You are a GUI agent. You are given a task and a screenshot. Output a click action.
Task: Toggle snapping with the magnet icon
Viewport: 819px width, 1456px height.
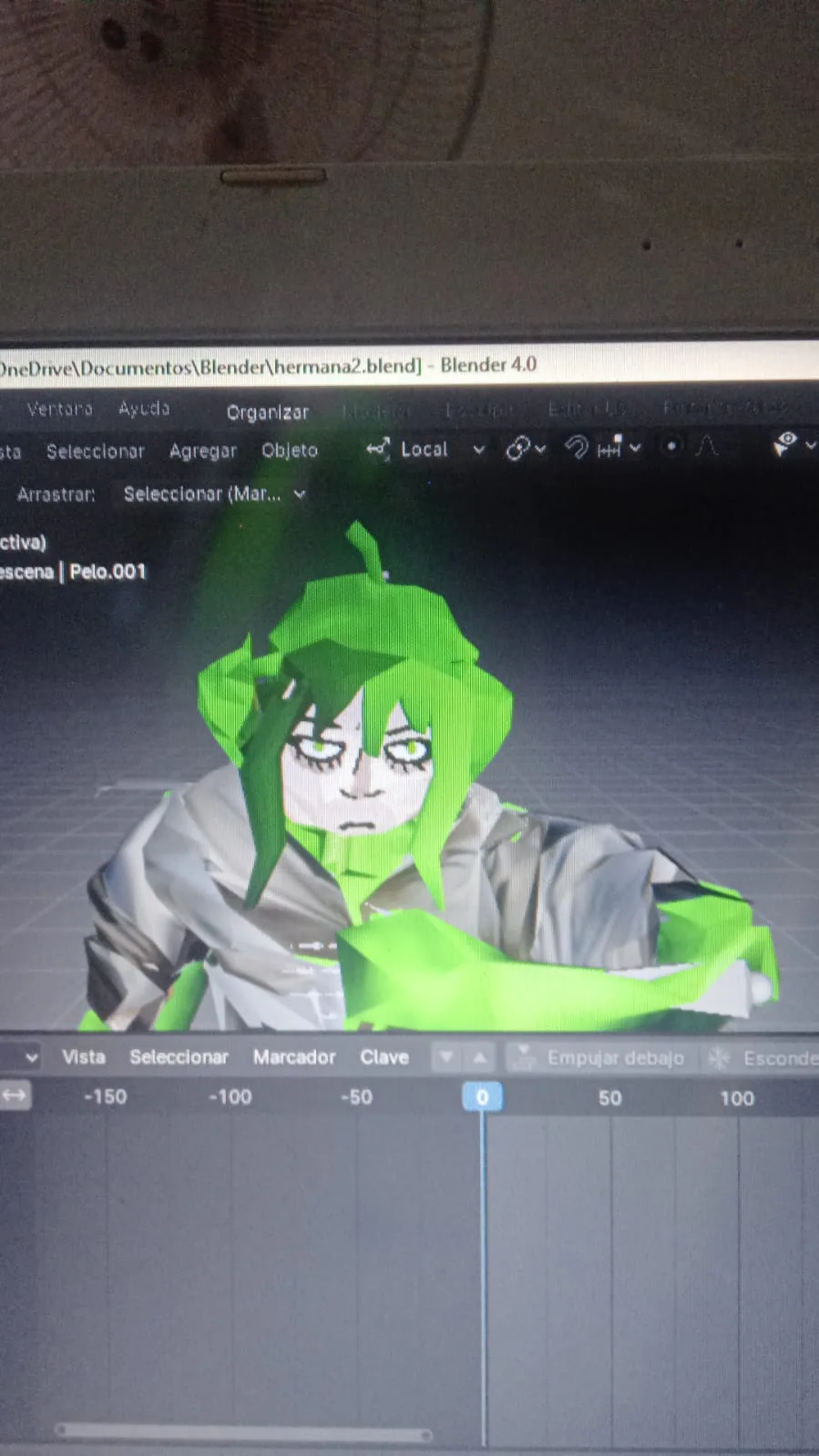[x=576, y=447]
